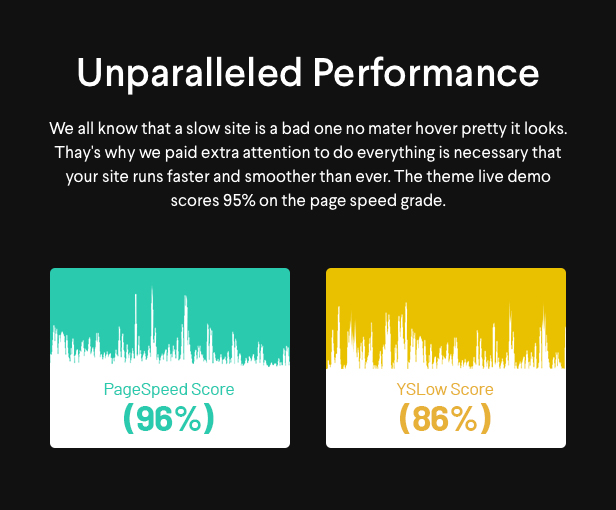Click the word 'Performance' in the heading
This screenshot has width=616, height=510.
pos(426,72)
